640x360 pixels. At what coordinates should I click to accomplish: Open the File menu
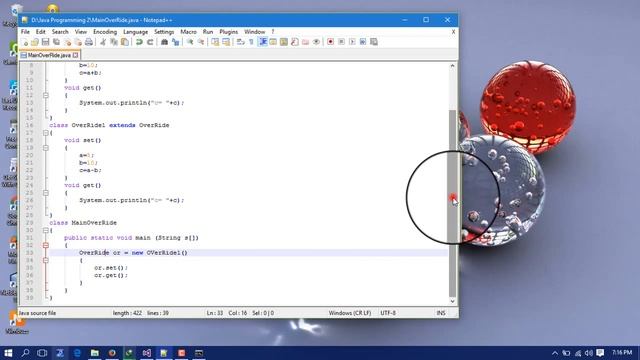25,31
